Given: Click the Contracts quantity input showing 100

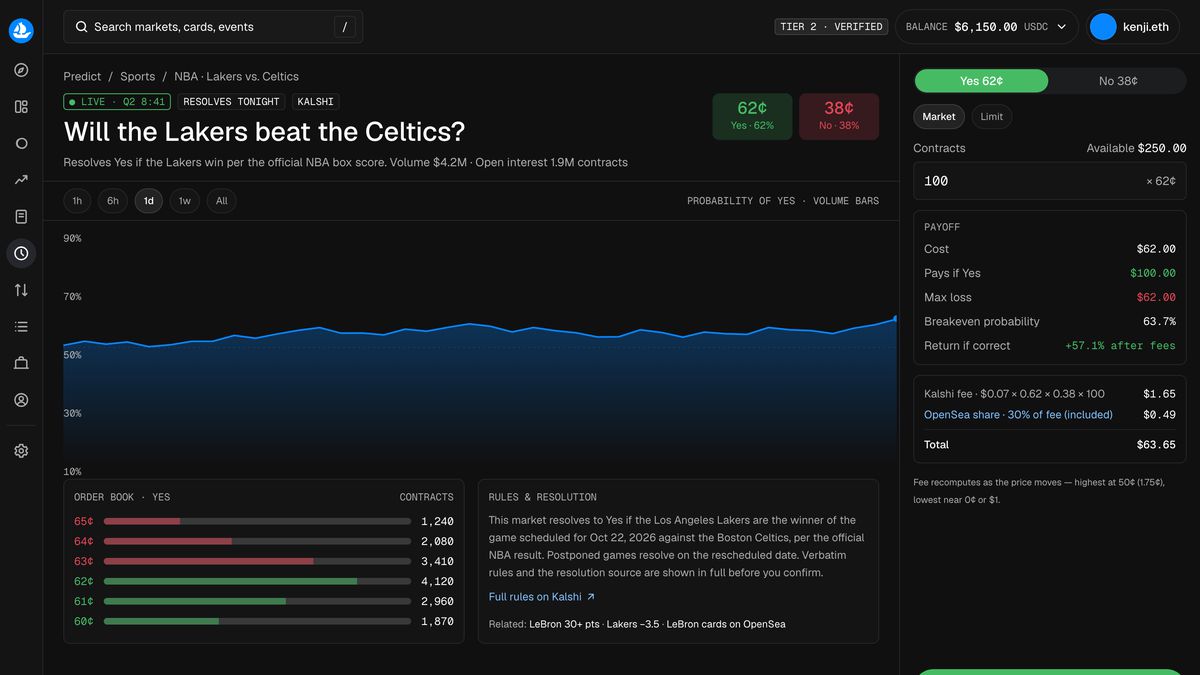Looking at the screenshot, I should (x=1050, y=181).
